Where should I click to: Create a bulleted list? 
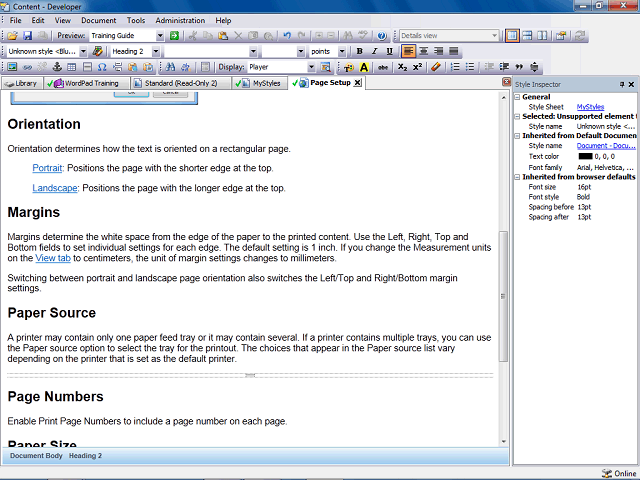(470, 67)
